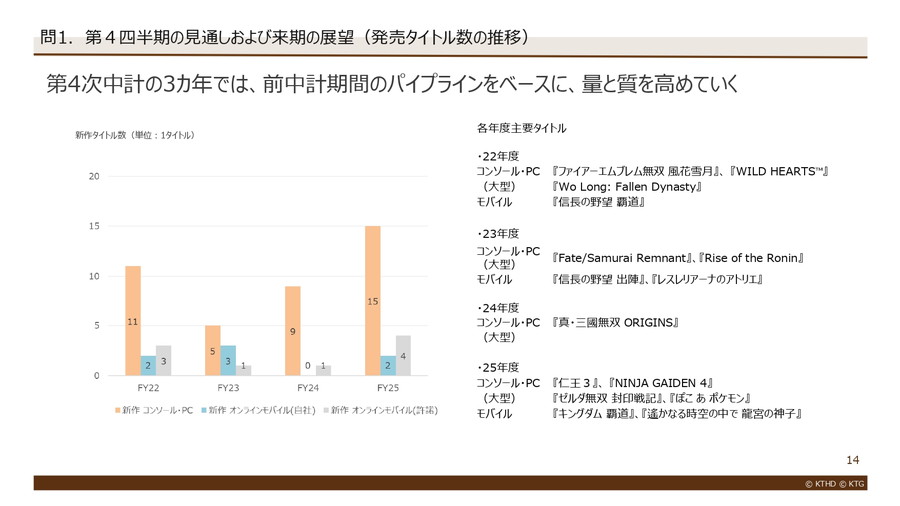Select the ・22年度 section heading

pyautogui.click(x=498, y=157)
